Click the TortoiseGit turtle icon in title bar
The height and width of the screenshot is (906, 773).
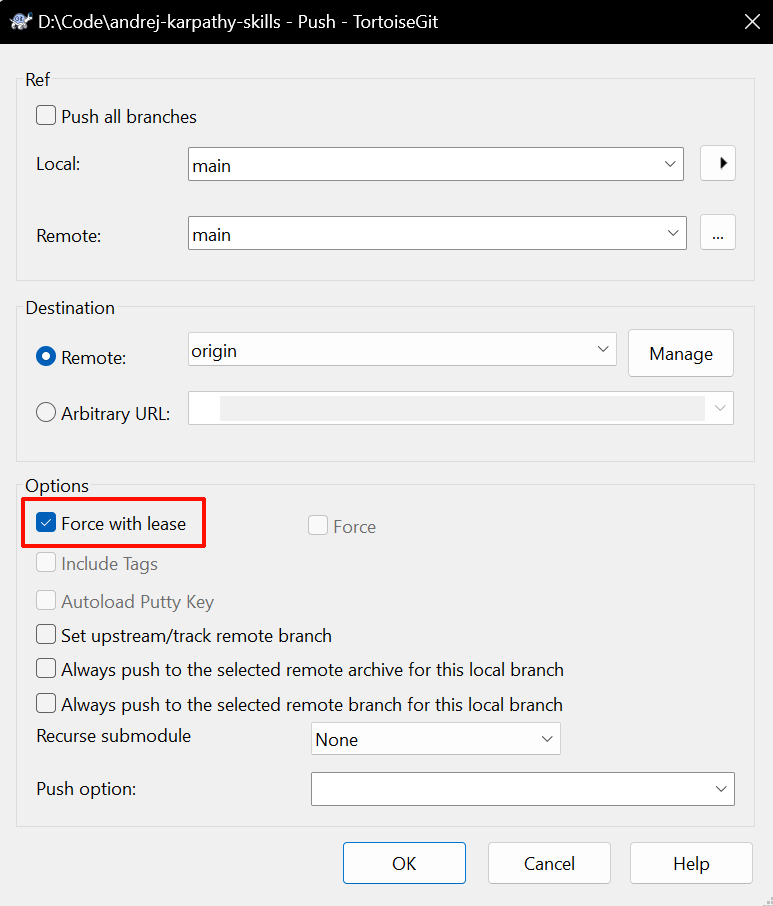pyautogui.click(x=21, y=22)
